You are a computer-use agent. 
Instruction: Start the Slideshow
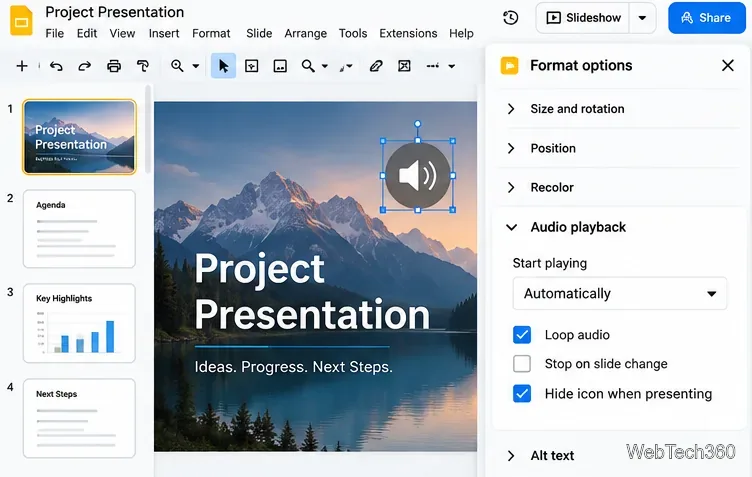(x=583, y=18)
